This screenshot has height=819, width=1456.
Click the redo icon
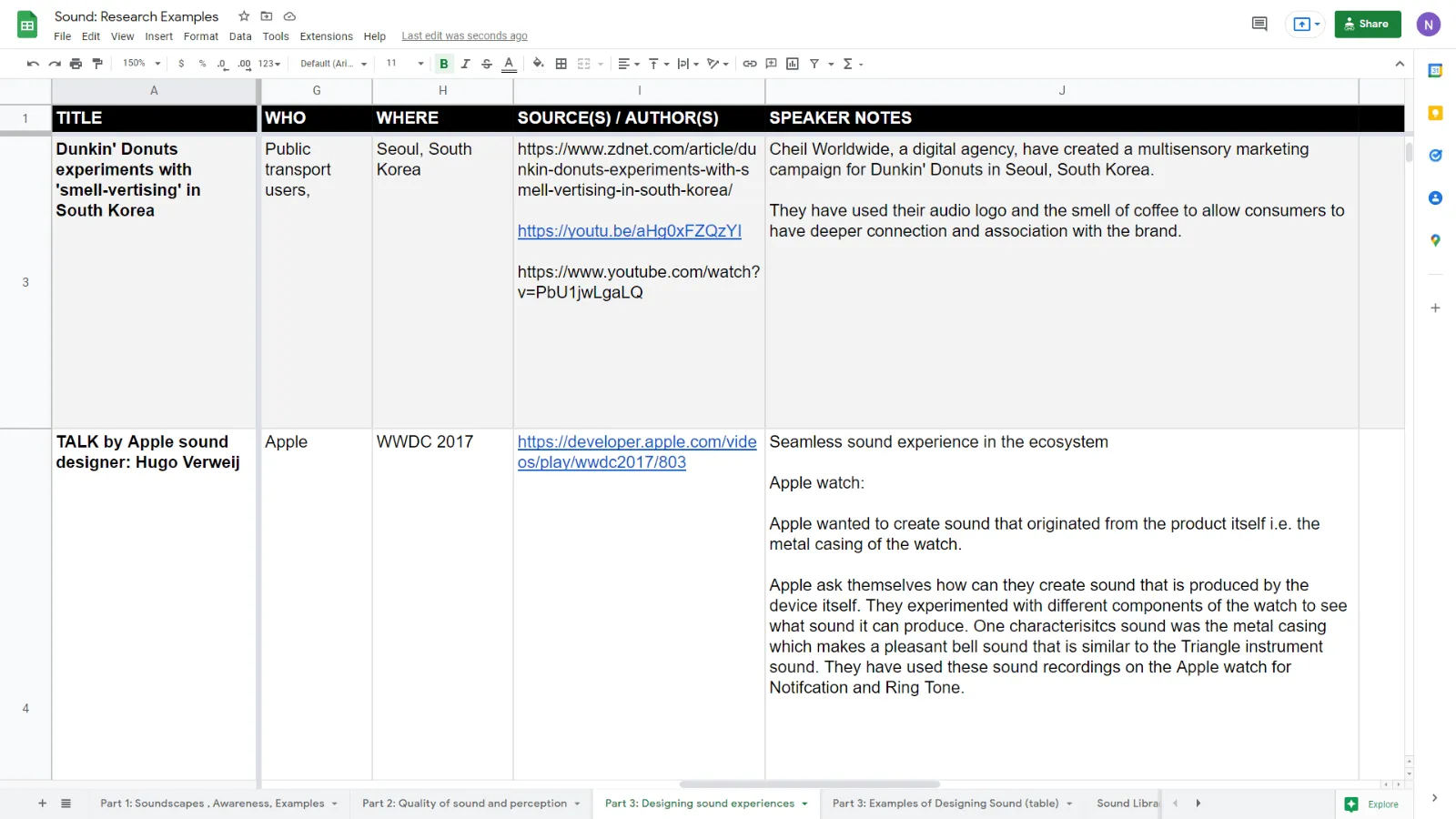[55, 64]
